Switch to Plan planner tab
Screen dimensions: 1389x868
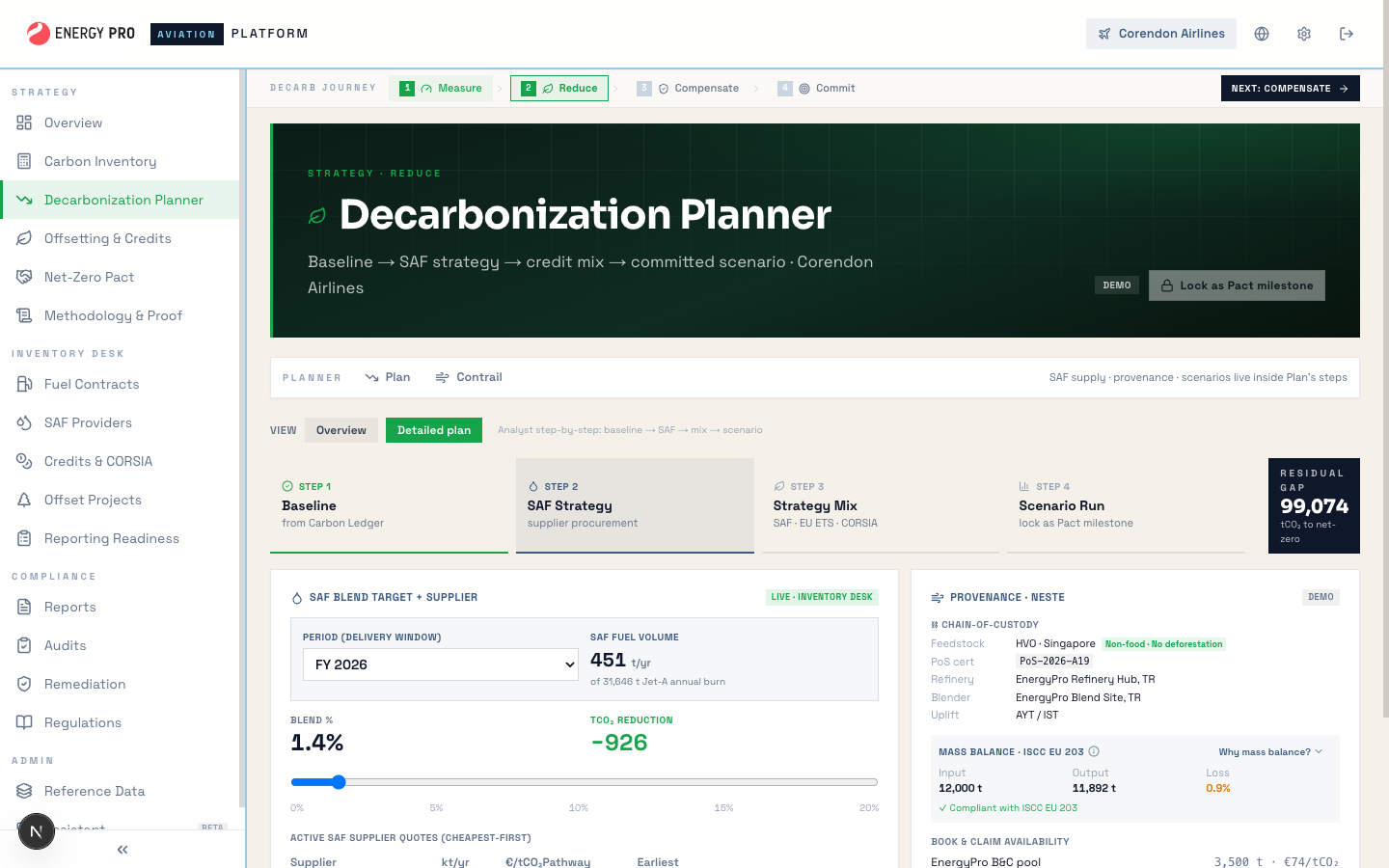coord(388,377)
